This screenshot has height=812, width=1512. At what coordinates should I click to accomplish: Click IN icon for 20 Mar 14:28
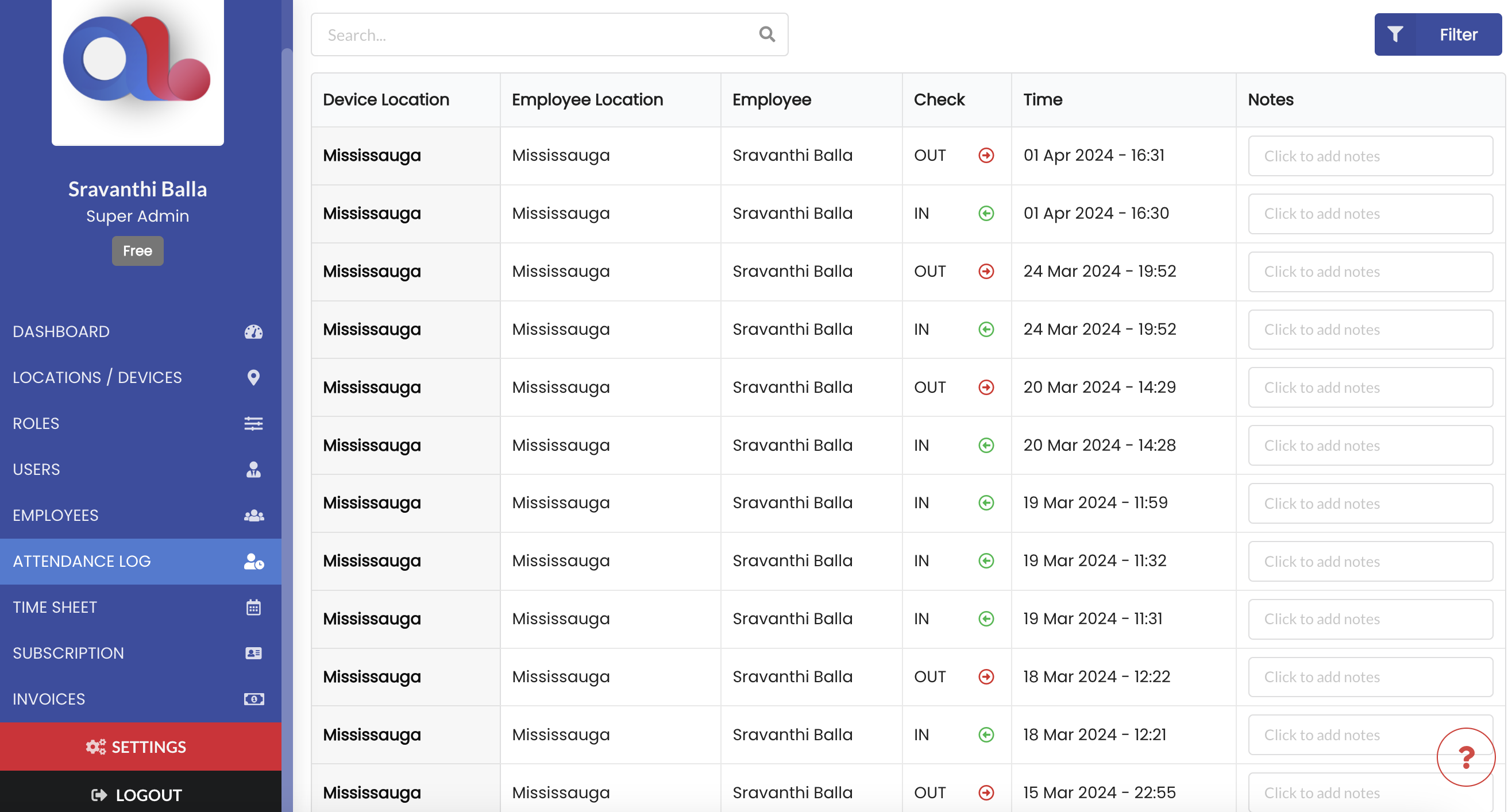[x=986, y=446]
